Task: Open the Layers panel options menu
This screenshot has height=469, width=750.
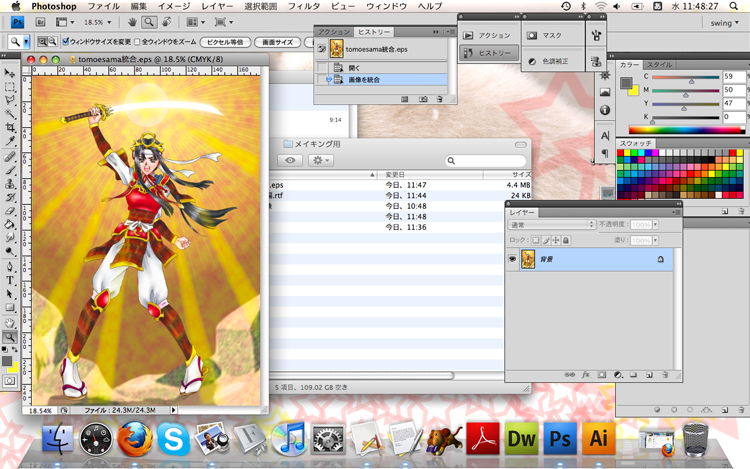Action: 676,212
